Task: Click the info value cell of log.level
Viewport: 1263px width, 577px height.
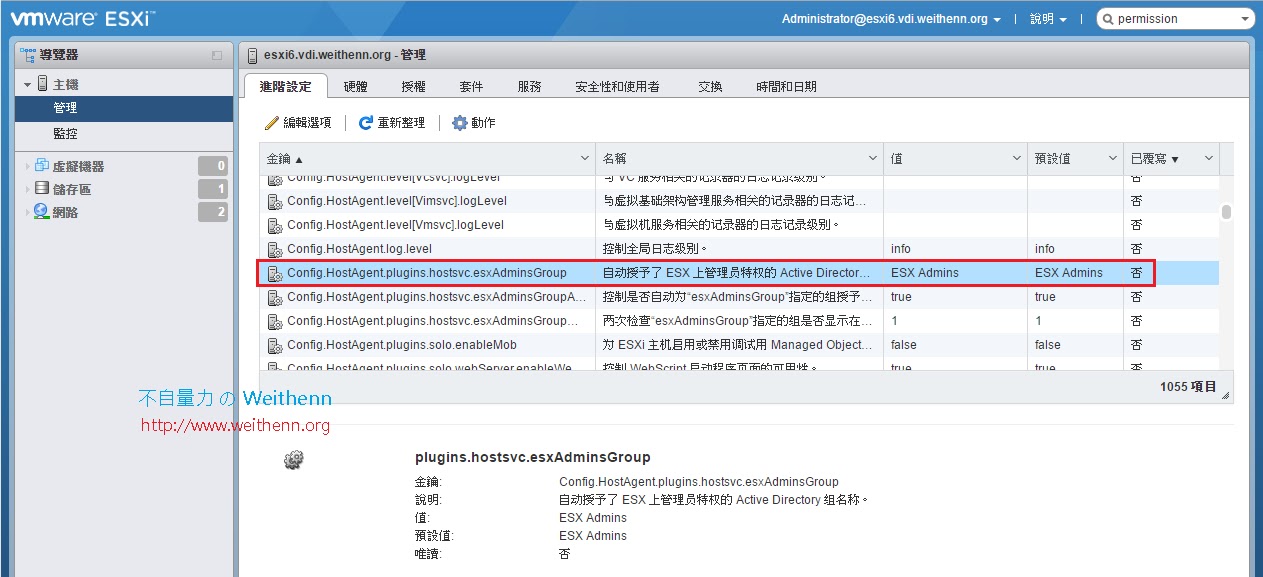Action: [900, 249]
